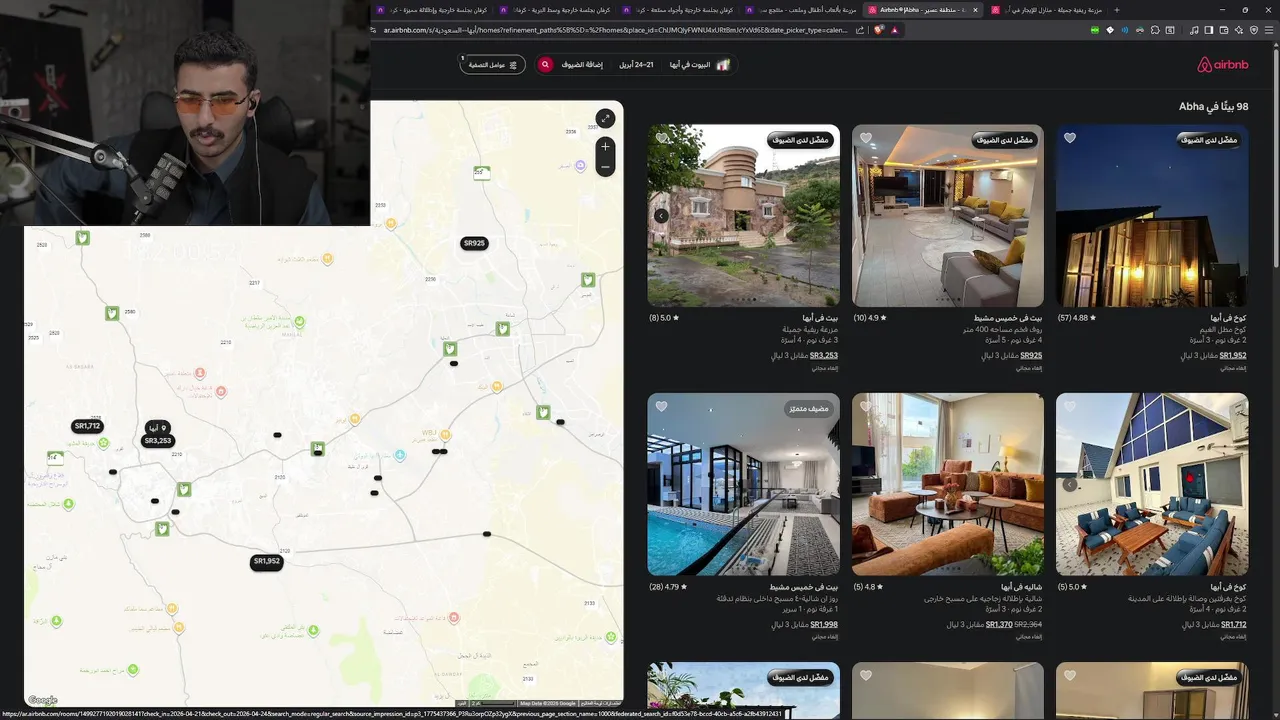Click the Airbnb logo
The height and width of the screenshot is (720, 1280).
click(1223, 65)
